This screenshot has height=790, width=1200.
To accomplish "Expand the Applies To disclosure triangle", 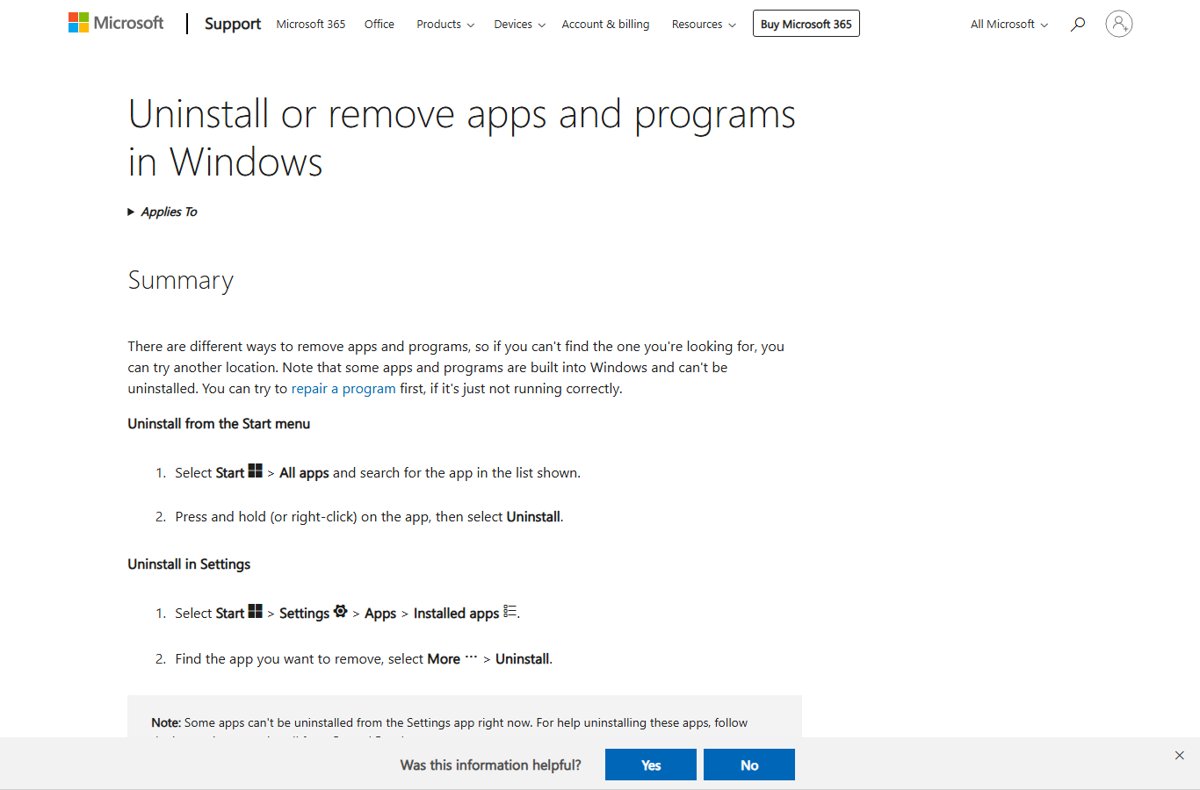I will tap(131, 212).
